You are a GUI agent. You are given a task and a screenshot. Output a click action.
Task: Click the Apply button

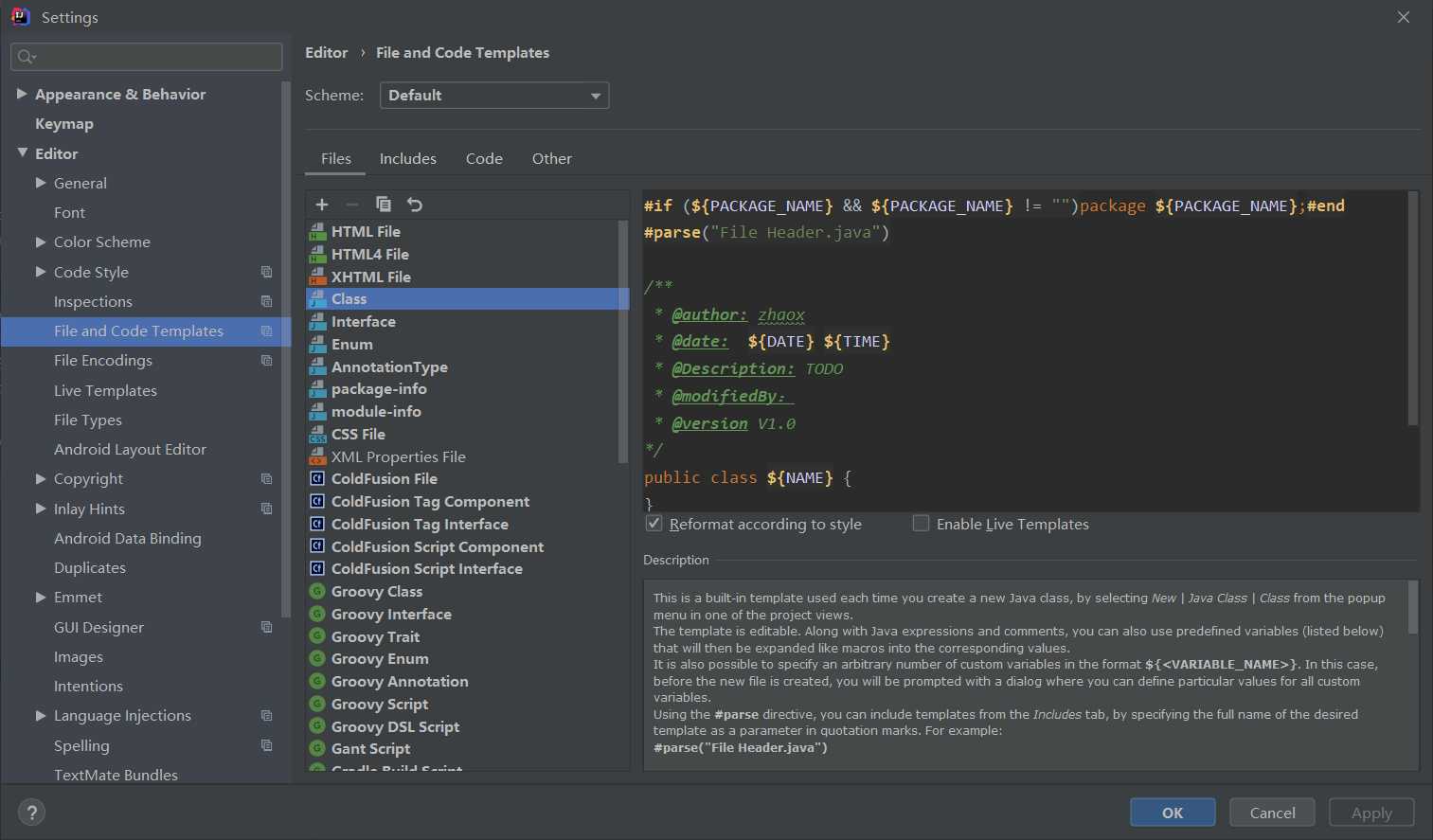click(1371, 813)
